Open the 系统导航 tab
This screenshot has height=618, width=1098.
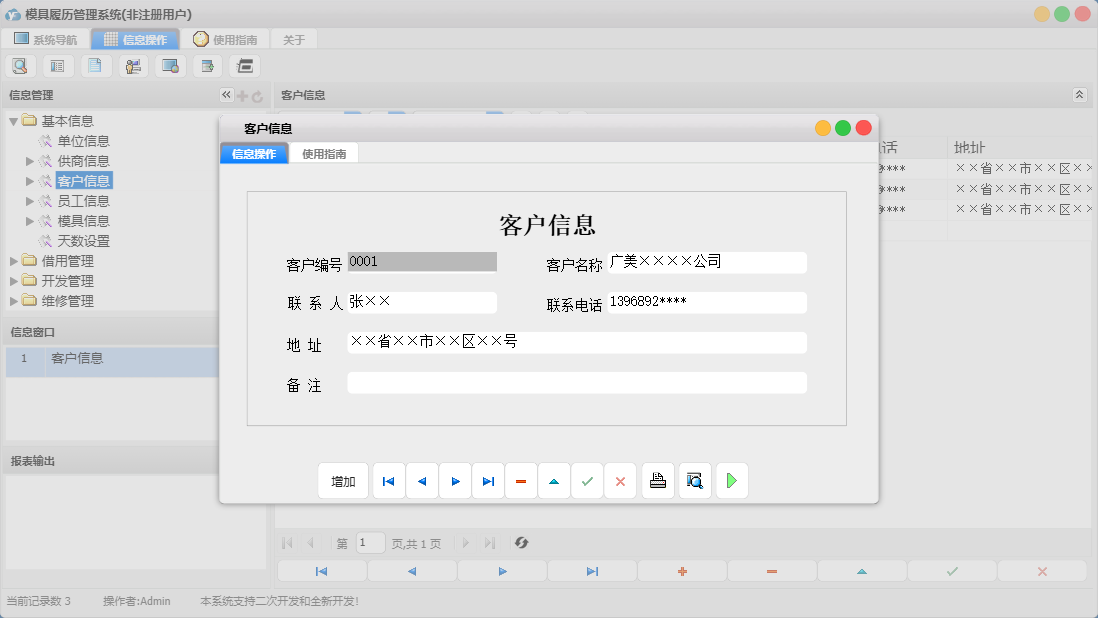(x=47, y=39)
